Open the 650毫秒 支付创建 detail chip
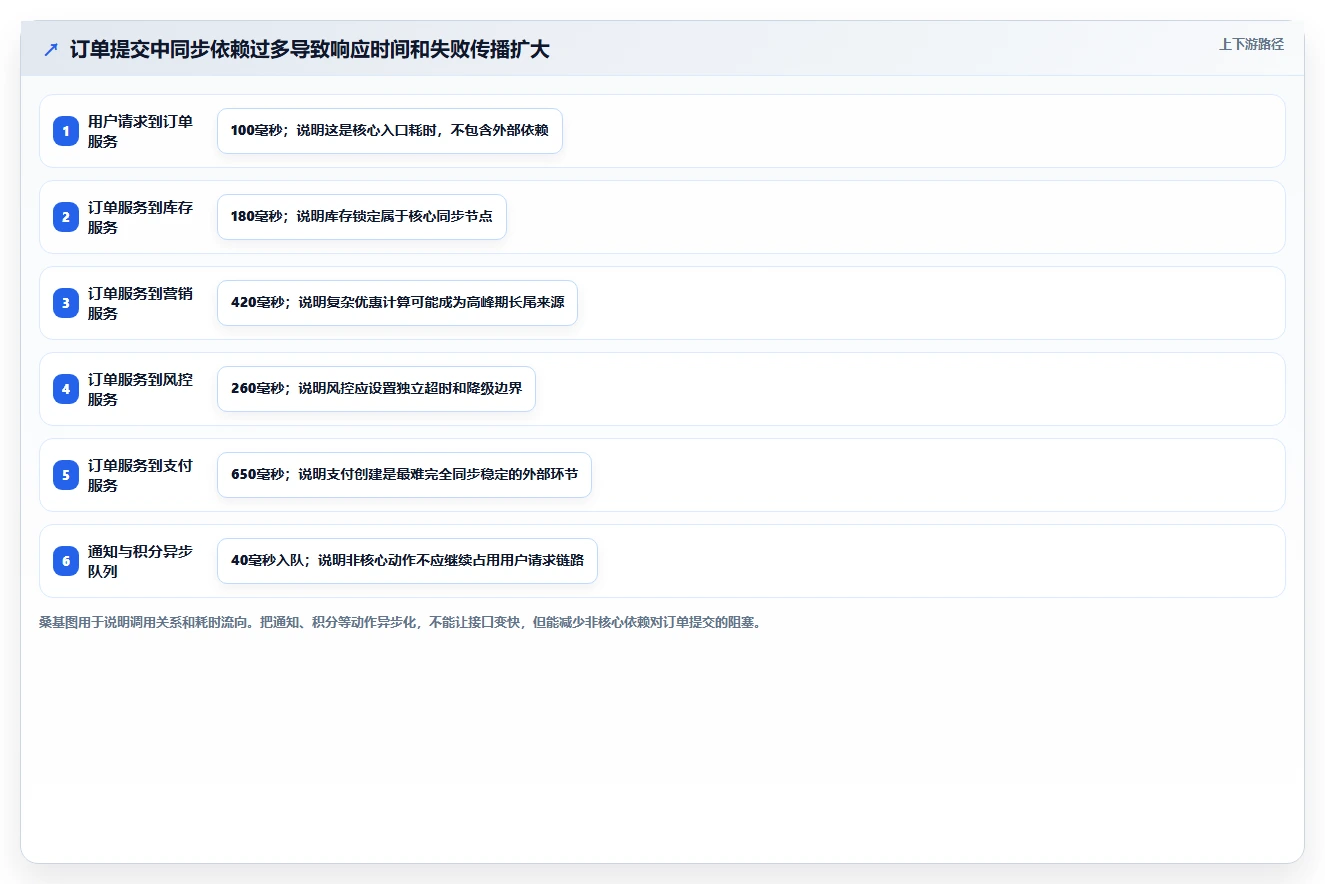The height and width of the screenshot is (884, 1325). tap(404, 475)
